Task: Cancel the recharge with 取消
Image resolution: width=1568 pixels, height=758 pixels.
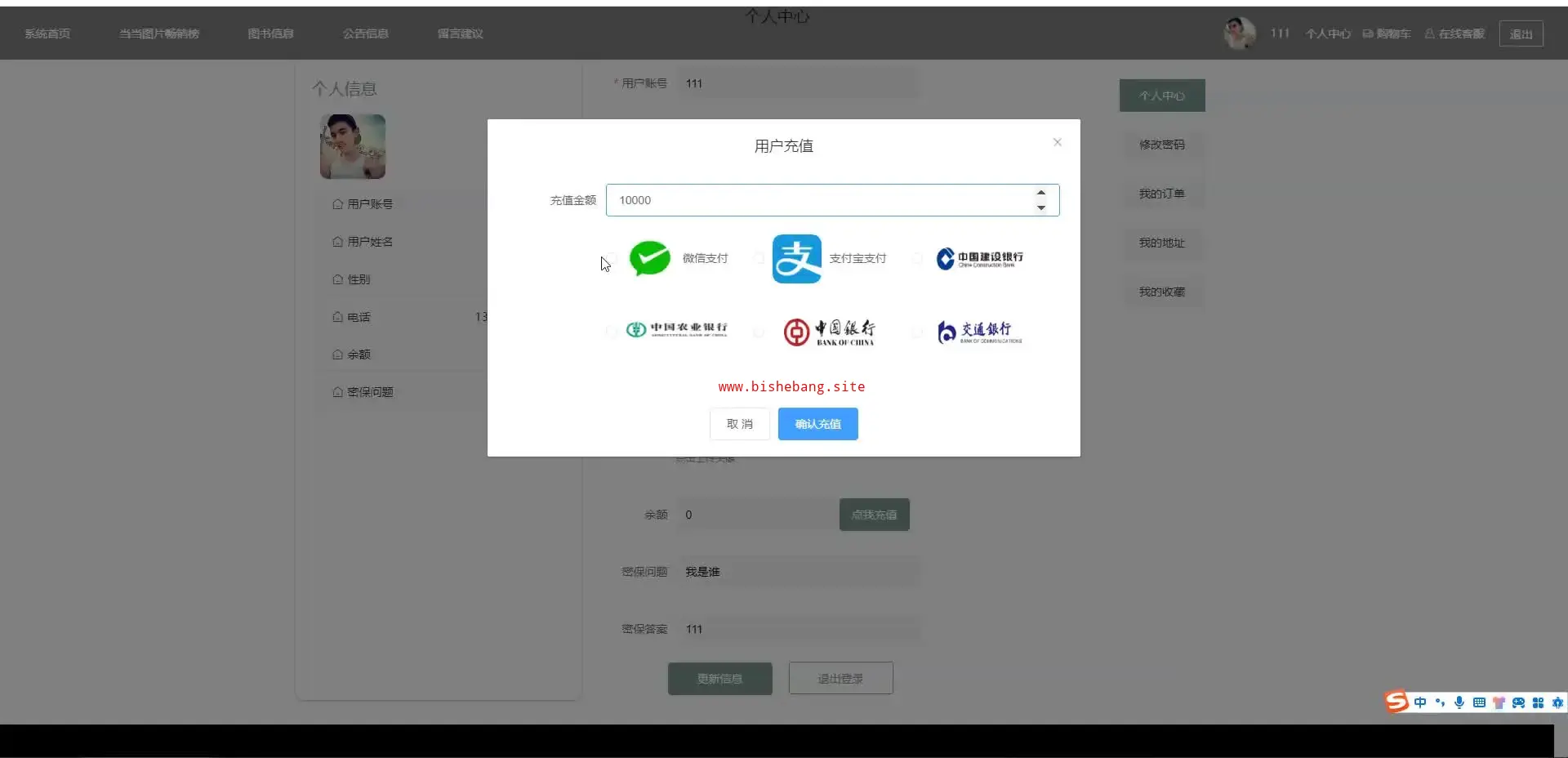Action: click(740, 424)
